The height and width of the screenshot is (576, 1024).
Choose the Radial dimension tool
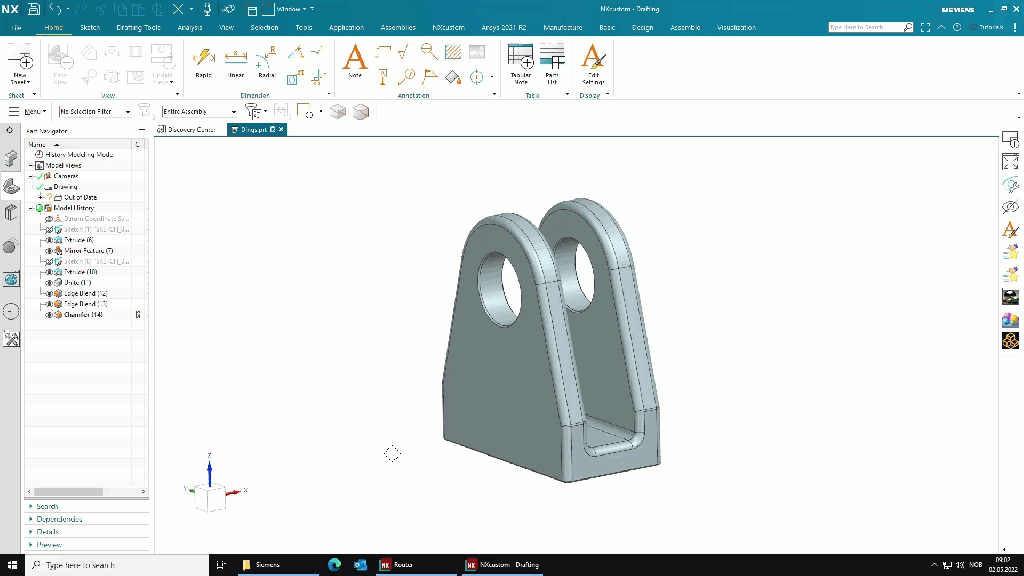point(266,61)
